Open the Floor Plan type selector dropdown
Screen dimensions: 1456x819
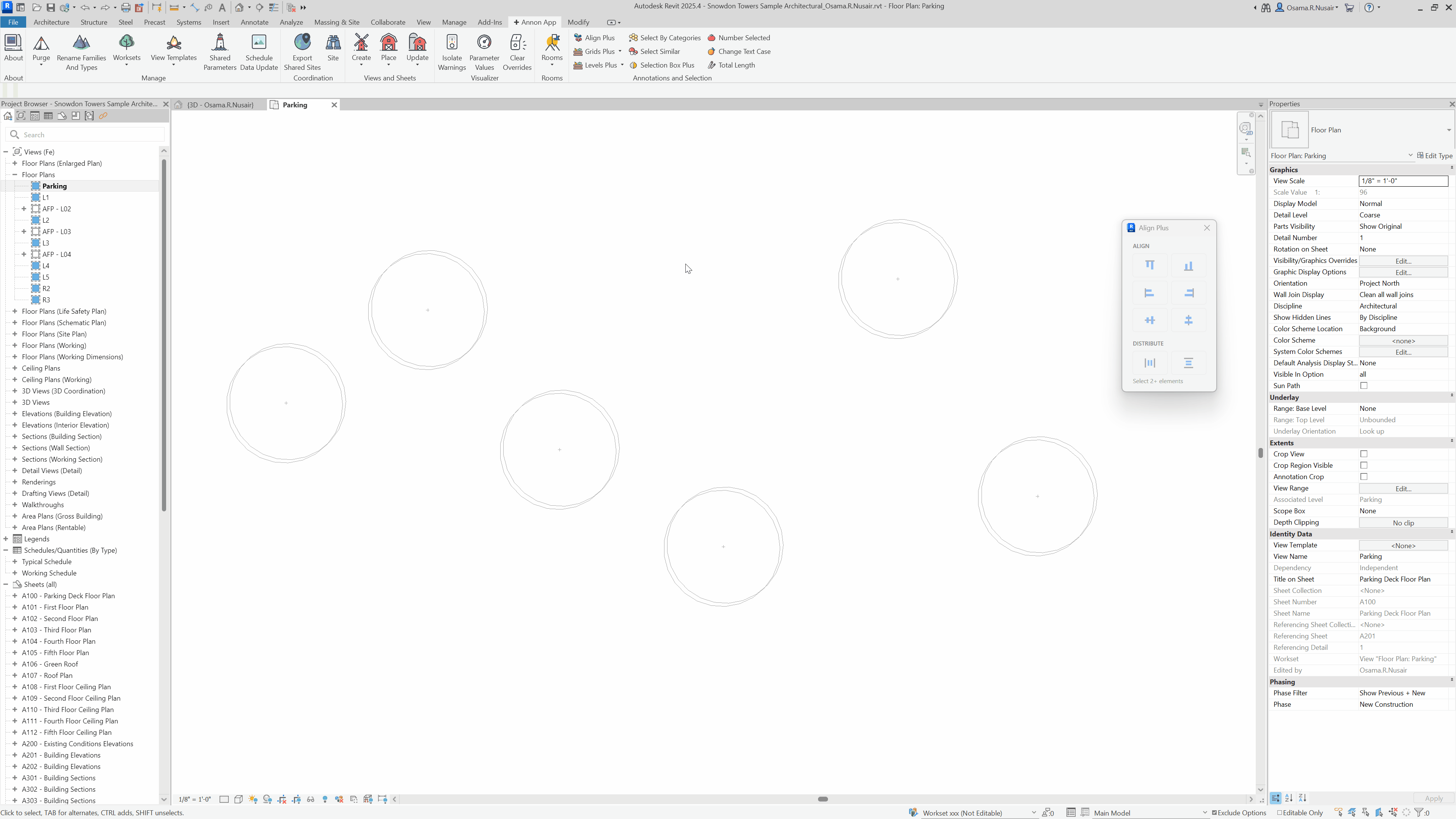[x=1449, y=130]
